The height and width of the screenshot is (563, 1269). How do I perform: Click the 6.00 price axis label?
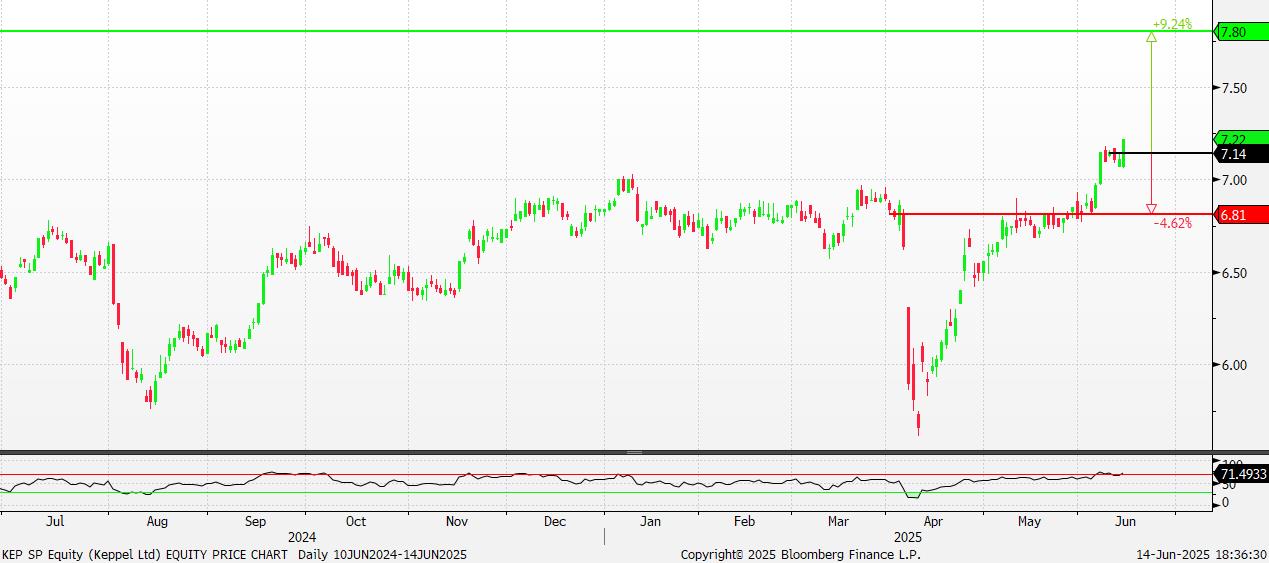pos(1233,365)
